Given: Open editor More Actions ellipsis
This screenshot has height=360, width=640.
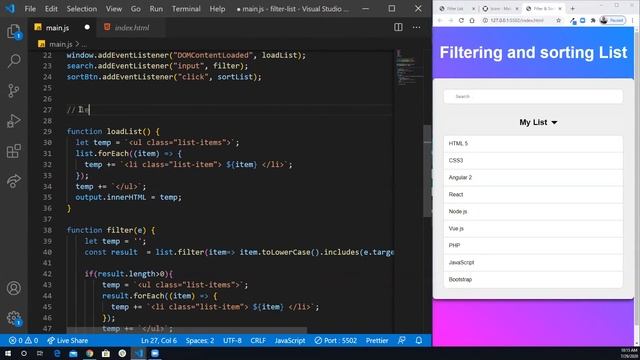Looking at the screenshot, I should coord(416,27).
